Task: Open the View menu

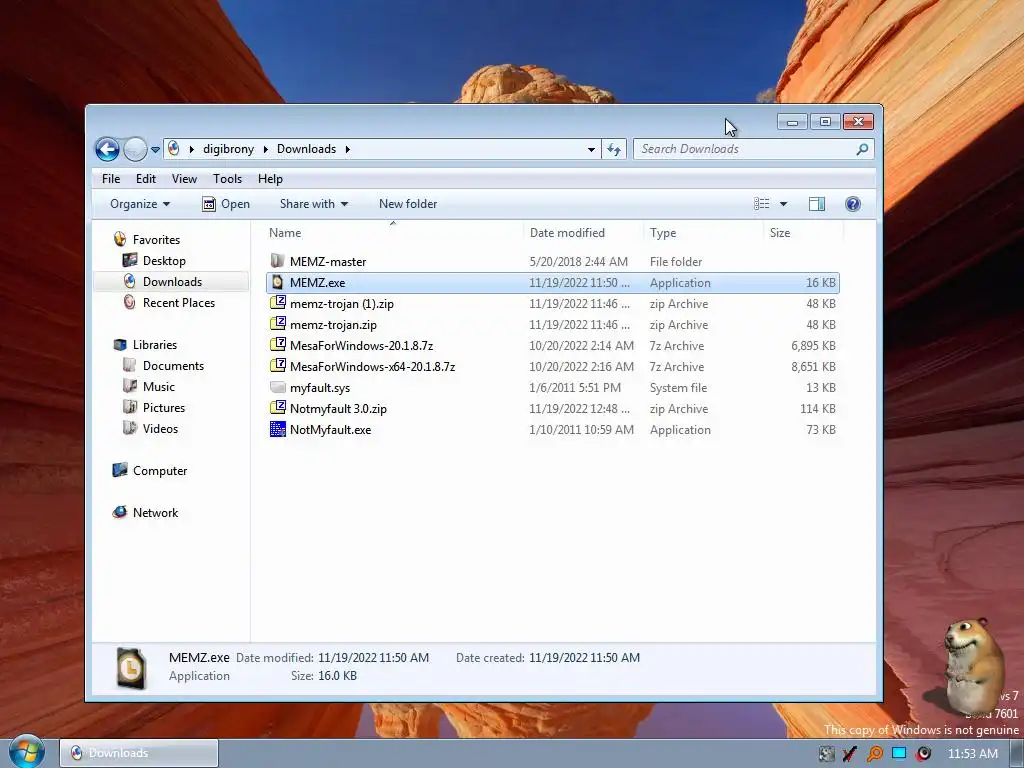Action: click(x=184, y=179)
